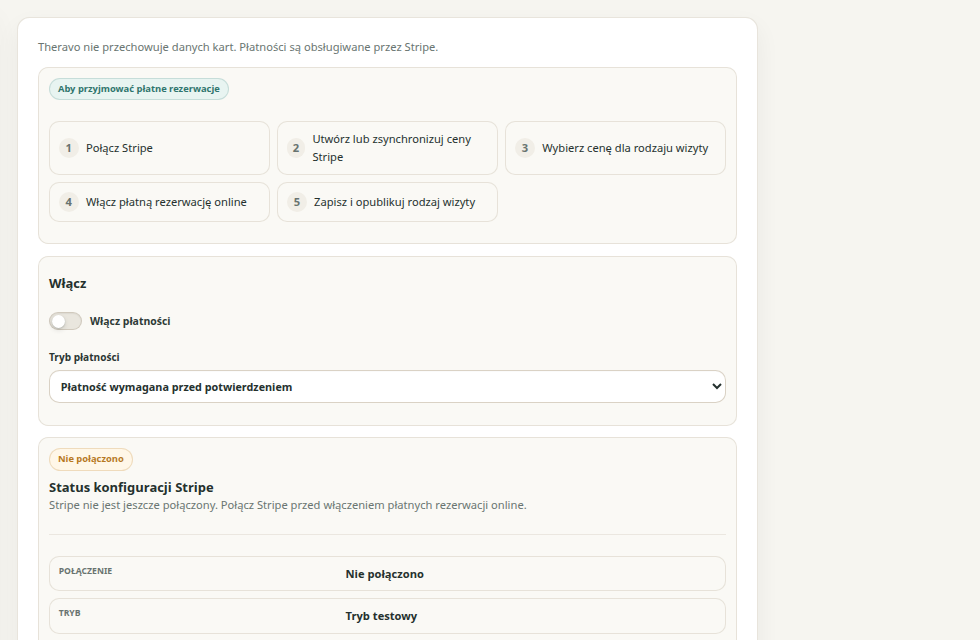The height and width of the screenshot is (640, 980).
Task: Click the "POŁĄCZENIE" row label
Action: [86, 571]
